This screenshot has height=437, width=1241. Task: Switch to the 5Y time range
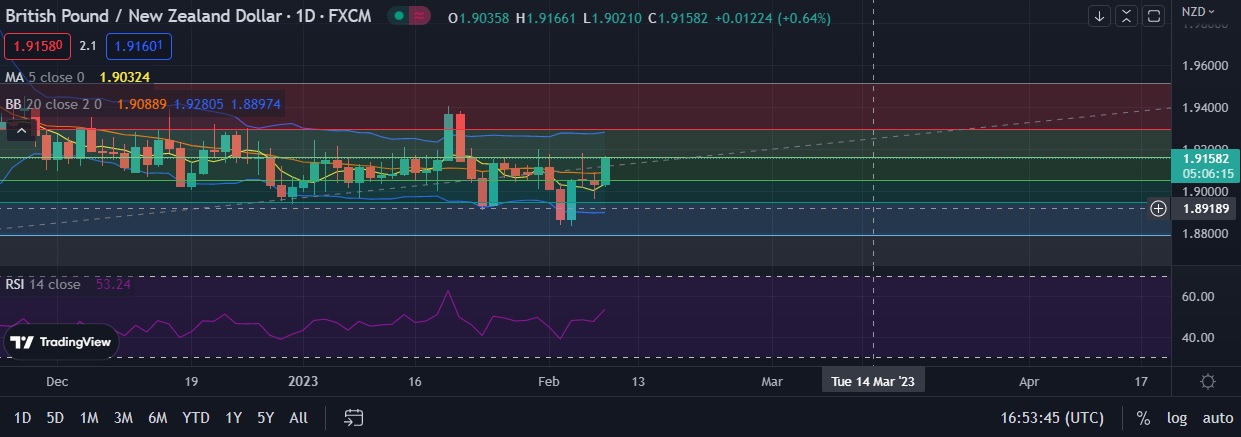265,417
